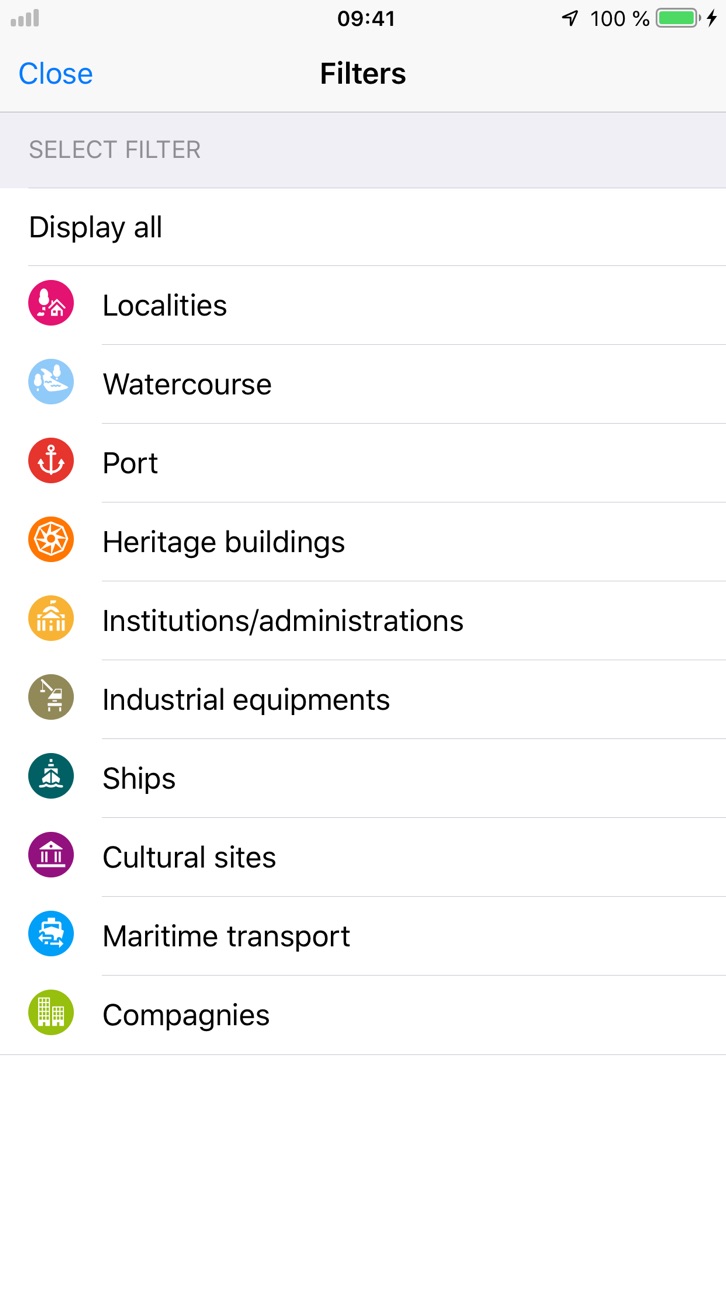Tap the teal Ships icon

pyautogui.click(x=51, y=777)
